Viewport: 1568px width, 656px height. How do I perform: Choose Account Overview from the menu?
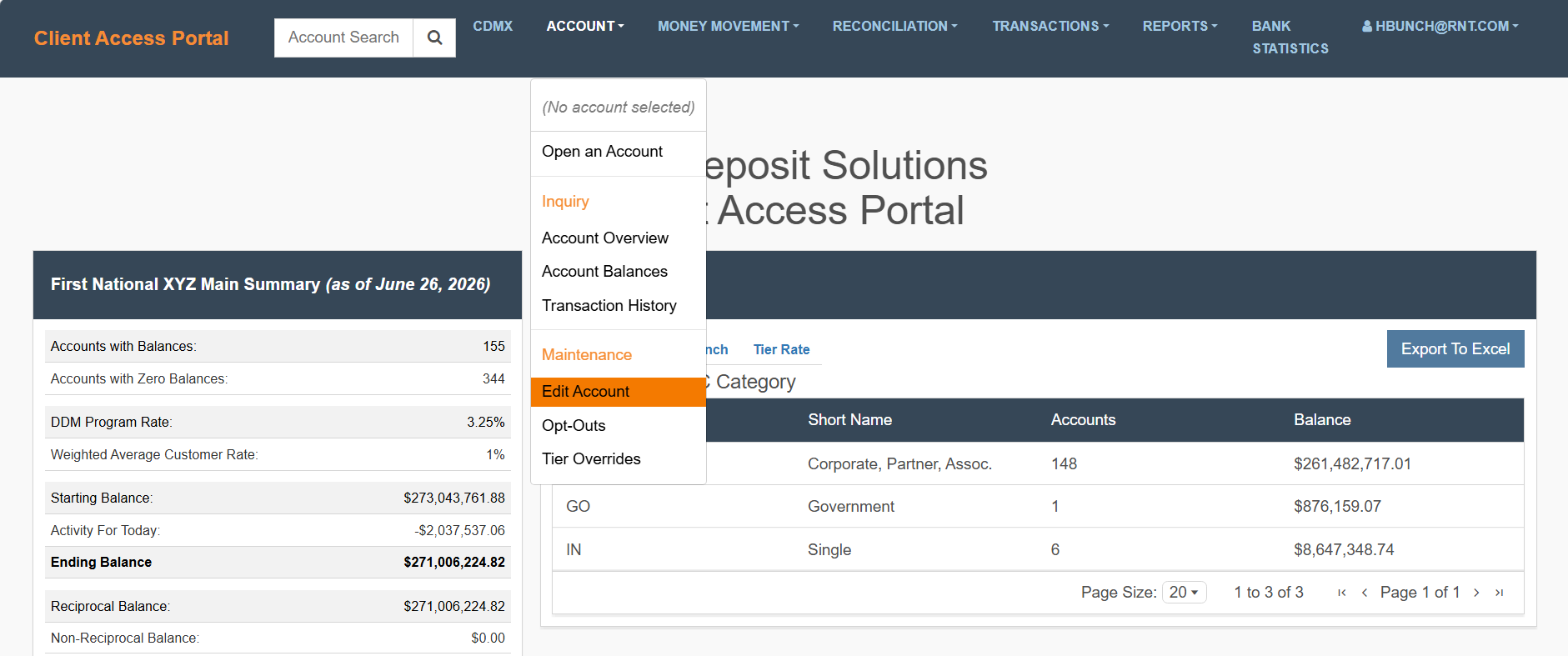point(619,238)
